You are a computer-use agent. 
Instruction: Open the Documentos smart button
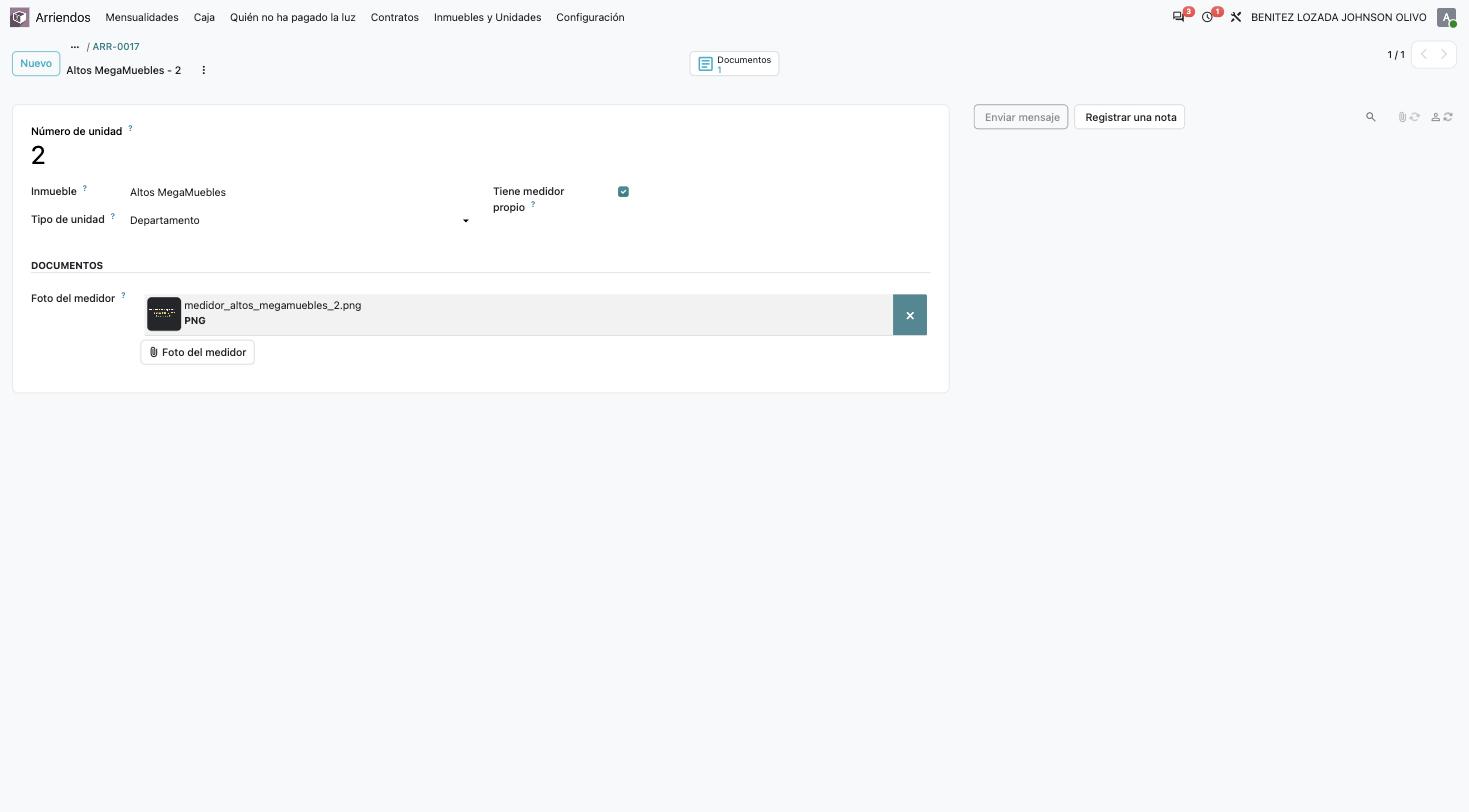[734, 64]
